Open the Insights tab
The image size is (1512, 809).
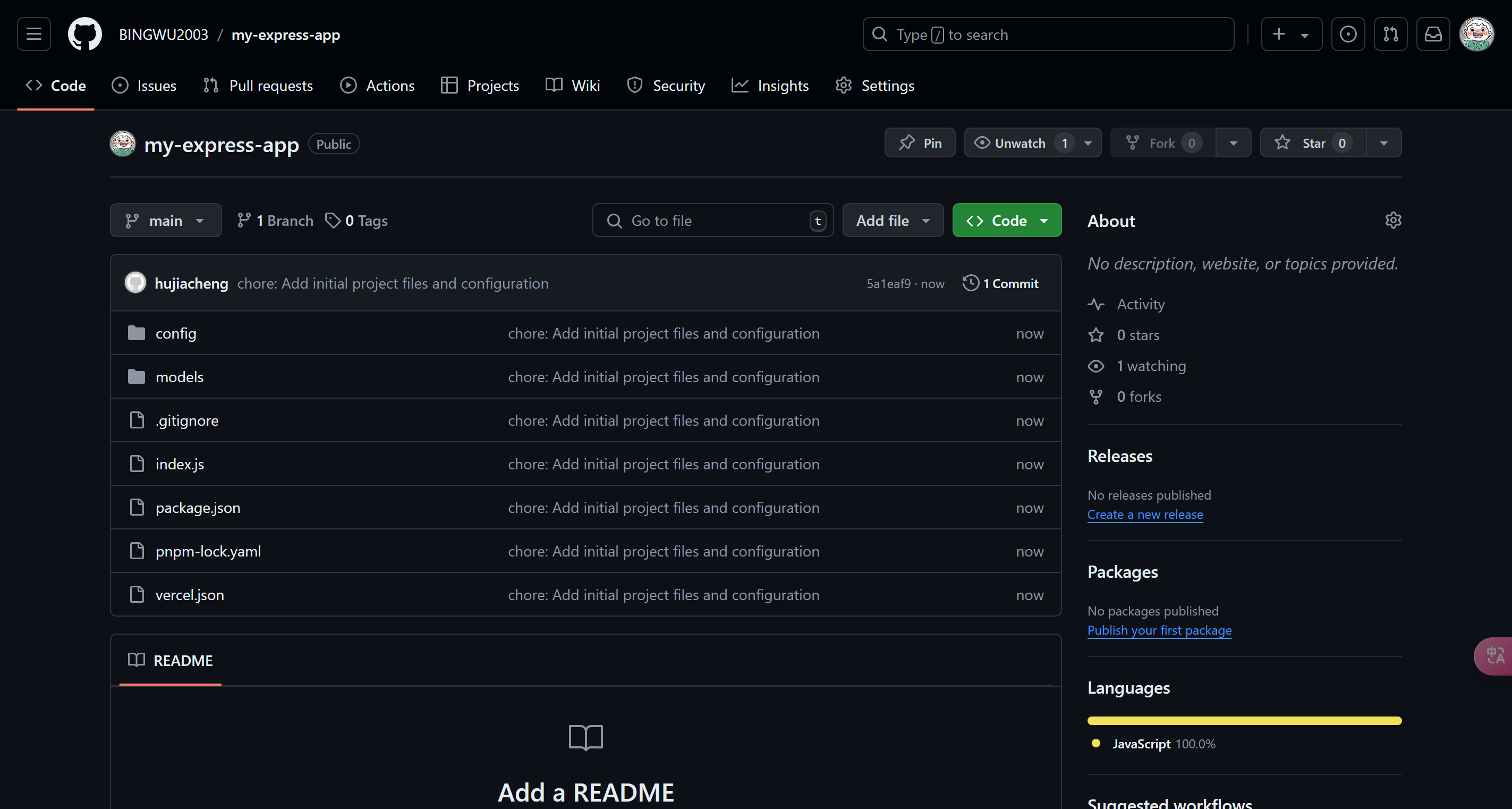(770, 86)
